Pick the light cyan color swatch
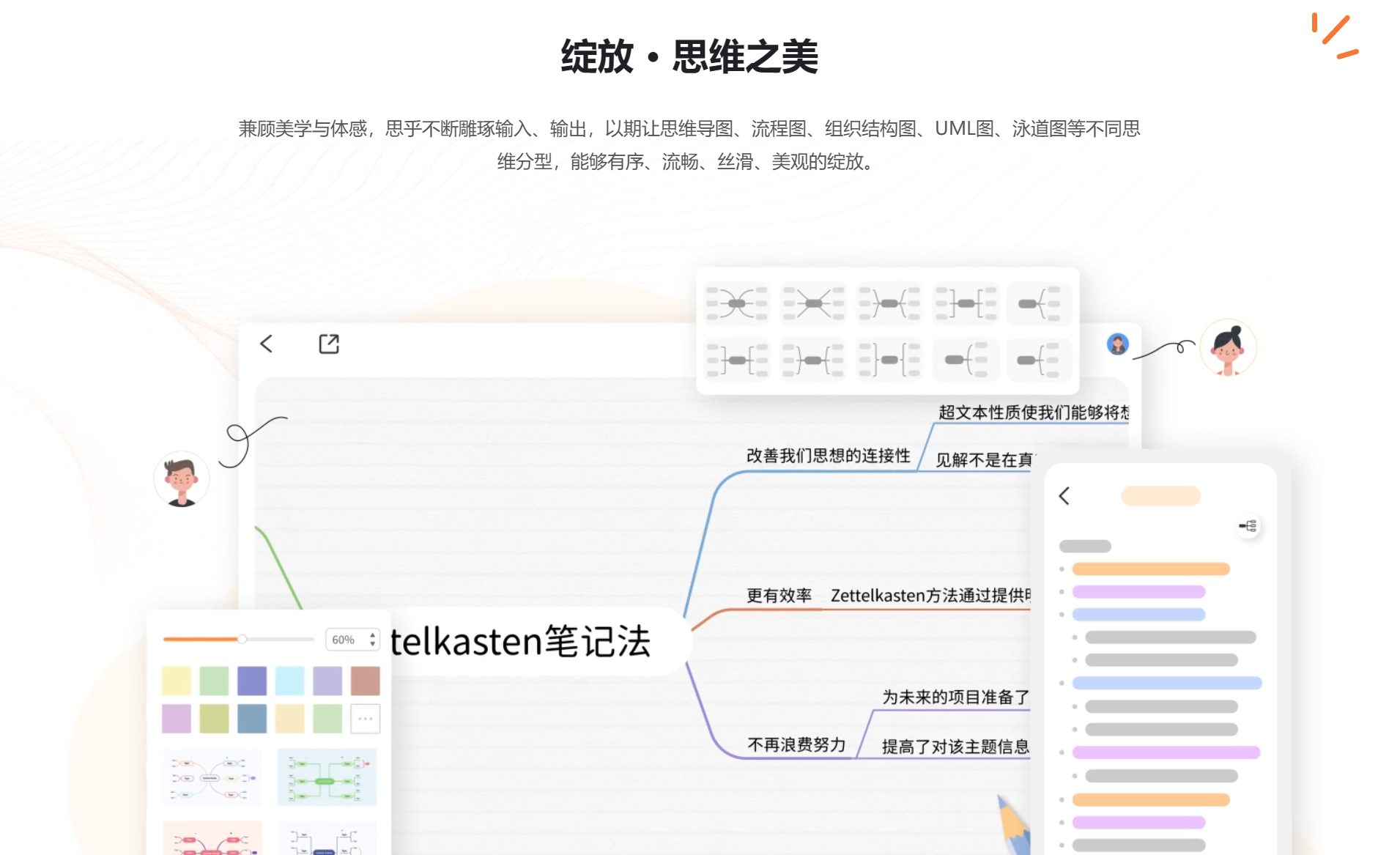 [x=289, y=681]
